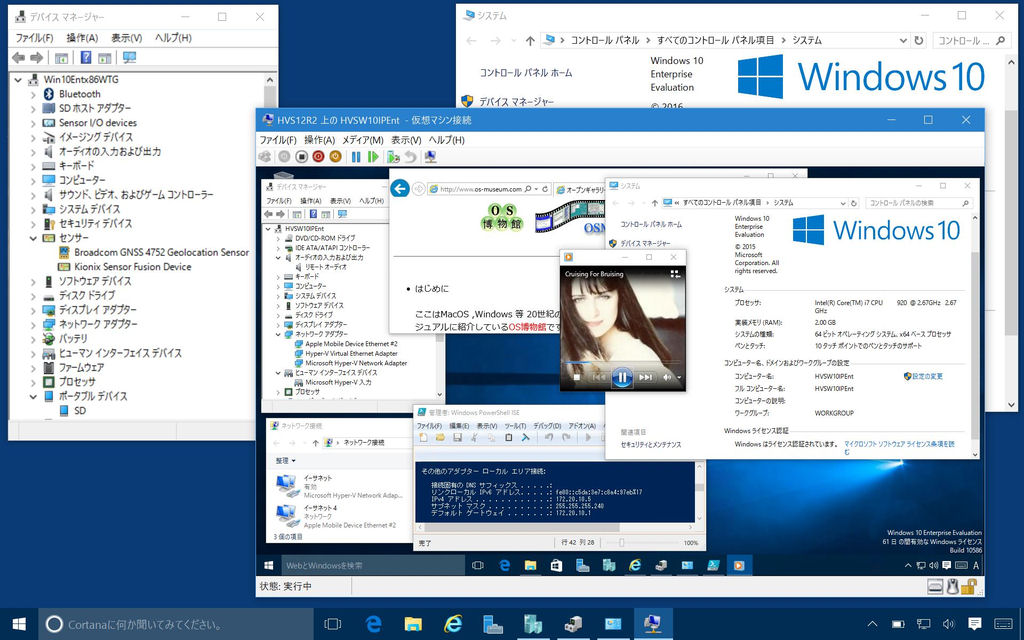Click the Turn Off (stop) button in VM toolbar
This screenshot has height=640, width=1024.
coord(301,157)
